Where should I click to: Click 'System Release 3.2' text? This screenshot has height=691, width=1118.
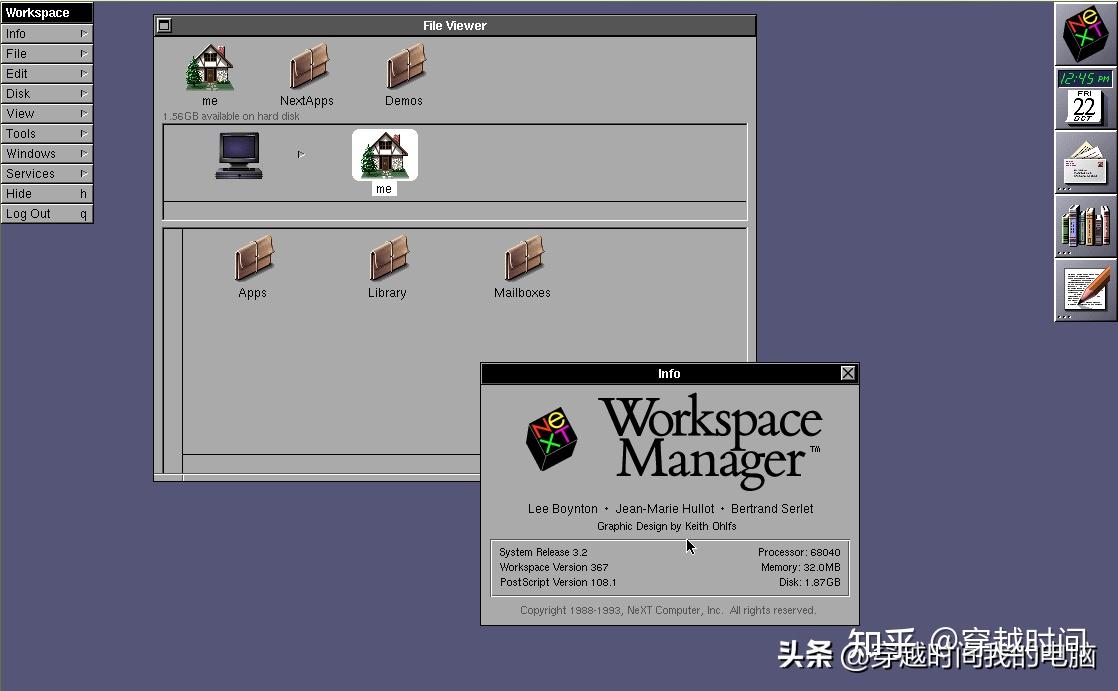(x=543, y=552)
